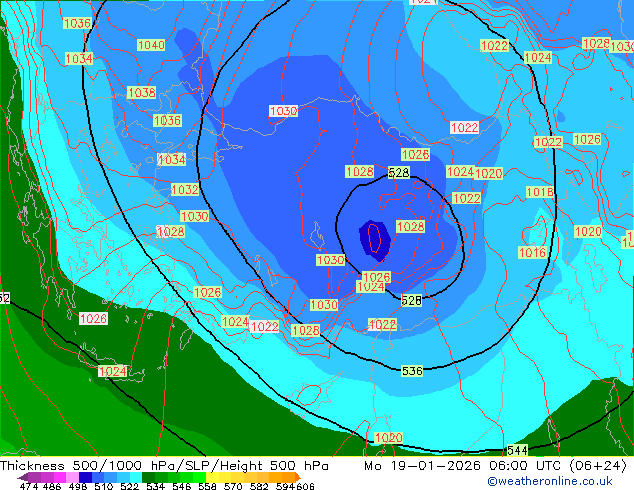
Task: Pick the bright yellow legend swatch
Action: (212, 477)
